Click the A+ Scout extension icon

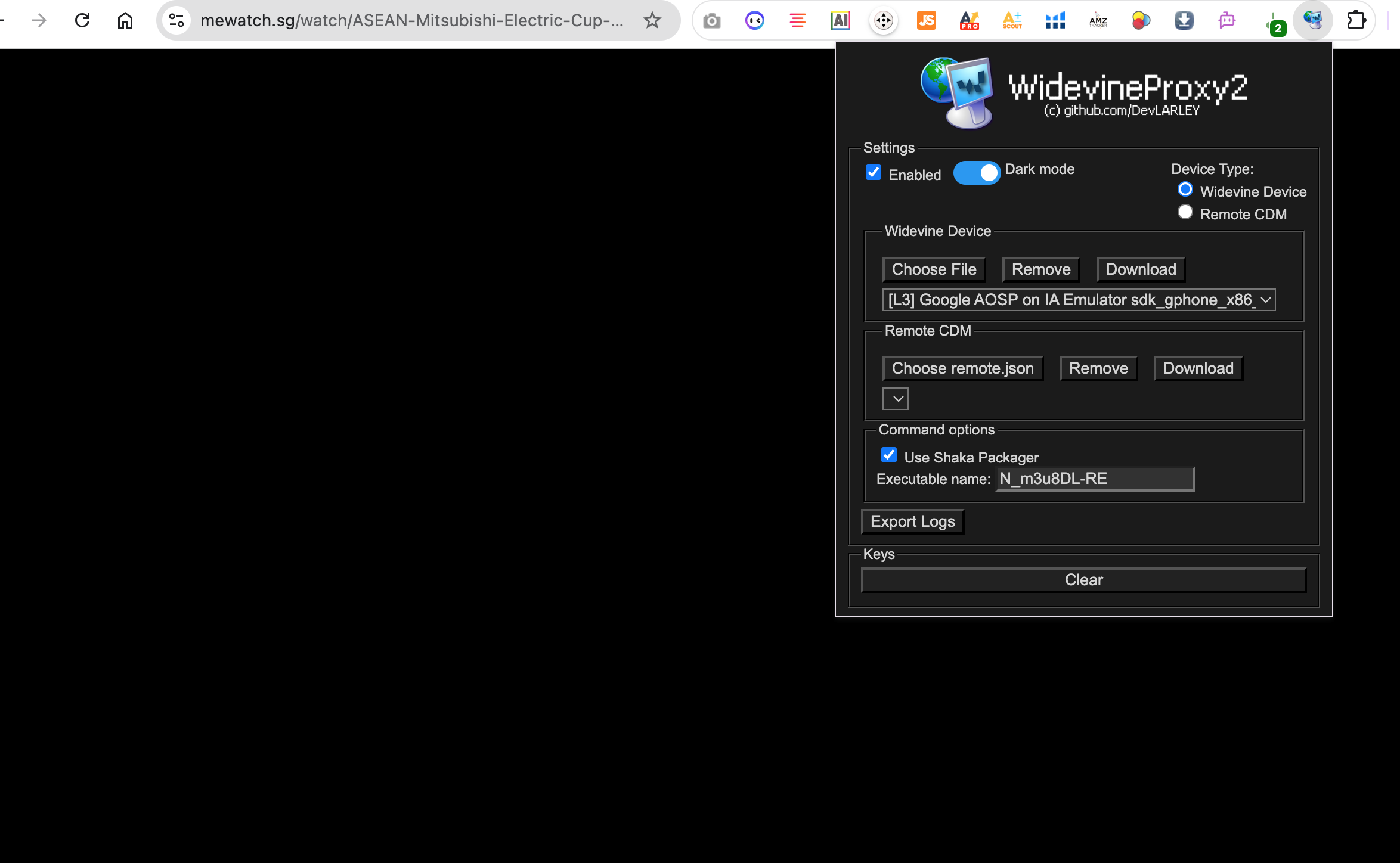click(x=1012, y=21)
